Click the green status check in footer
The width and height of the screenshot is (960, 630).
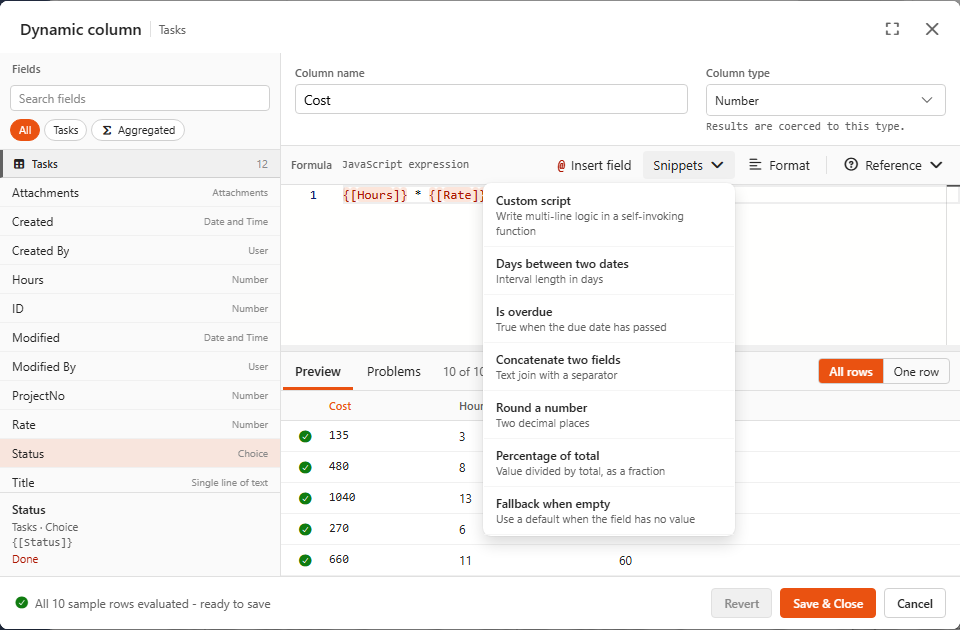coord(21,602)
